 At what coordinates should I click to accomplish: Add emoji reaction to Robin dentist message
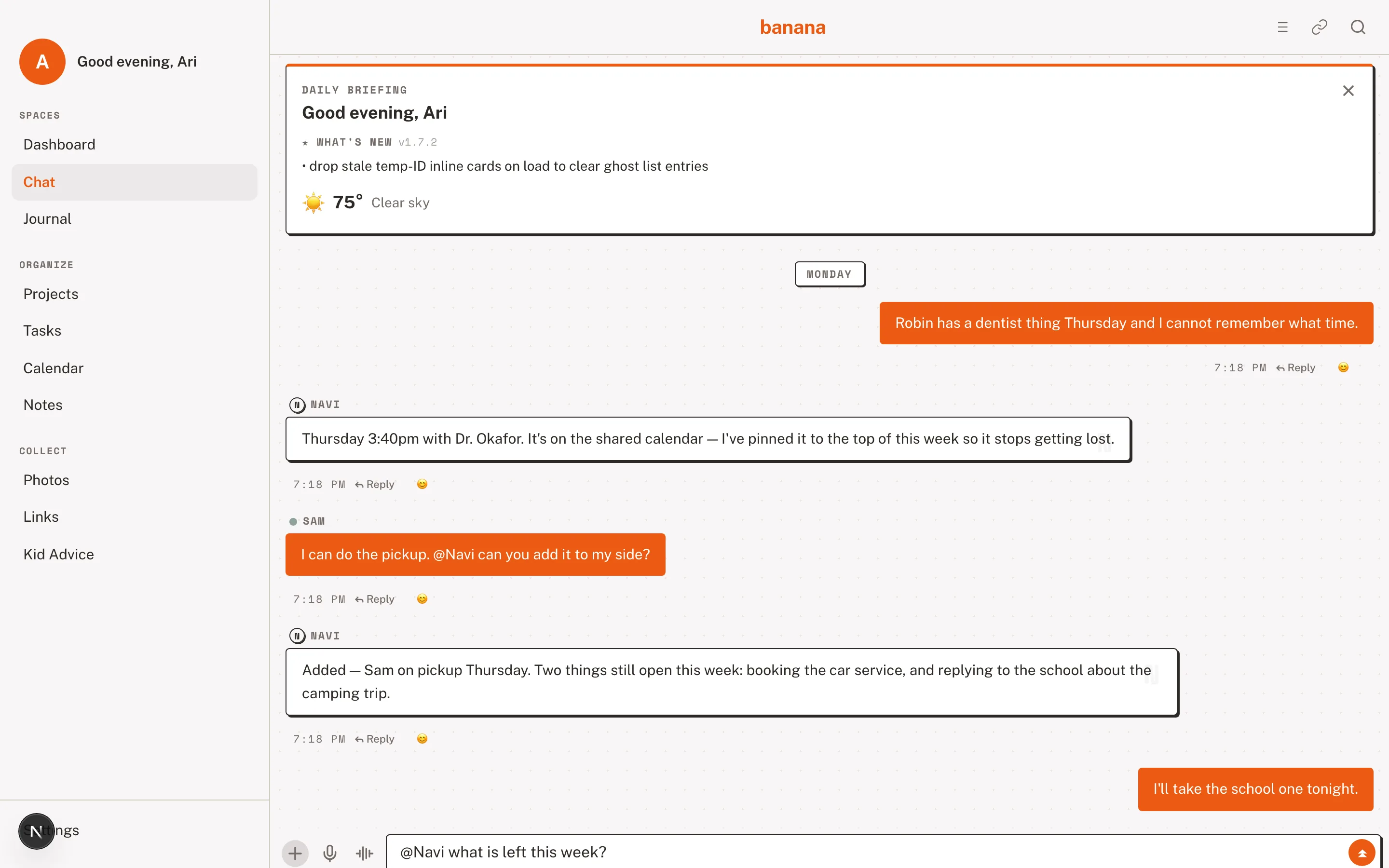coord(1343,367)
